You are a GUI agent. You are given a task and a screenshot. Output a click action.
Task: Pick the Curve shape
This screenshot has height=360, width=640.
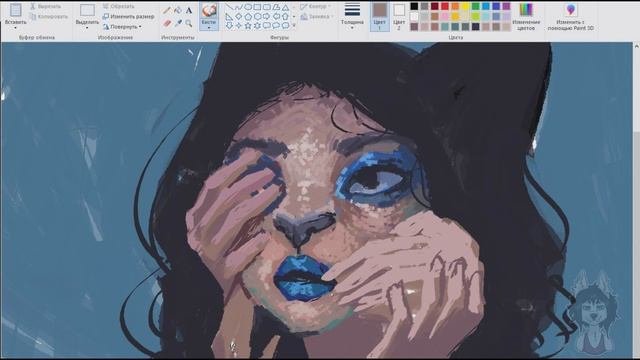[238, 7]
